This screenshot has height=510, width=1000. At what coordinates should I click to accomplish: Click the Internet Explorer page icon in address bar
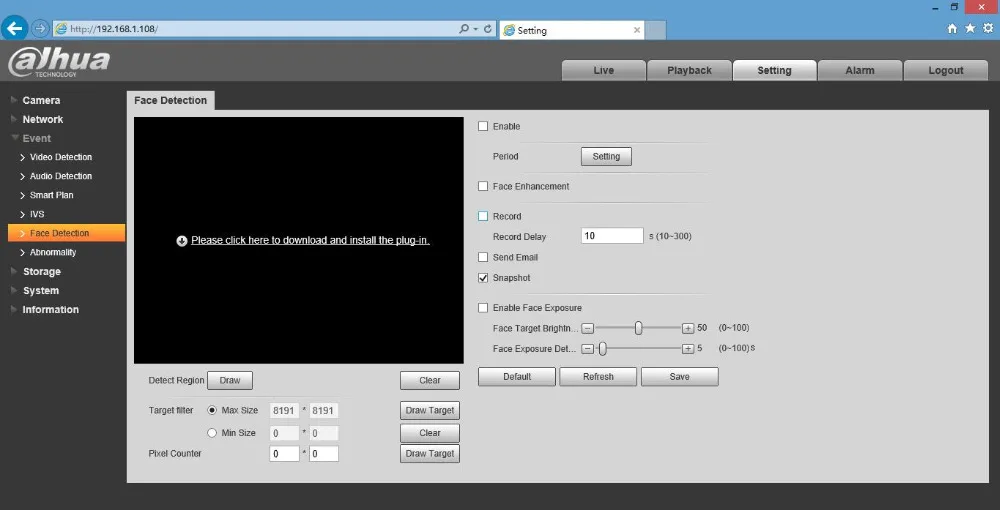[x=61, y=29]
